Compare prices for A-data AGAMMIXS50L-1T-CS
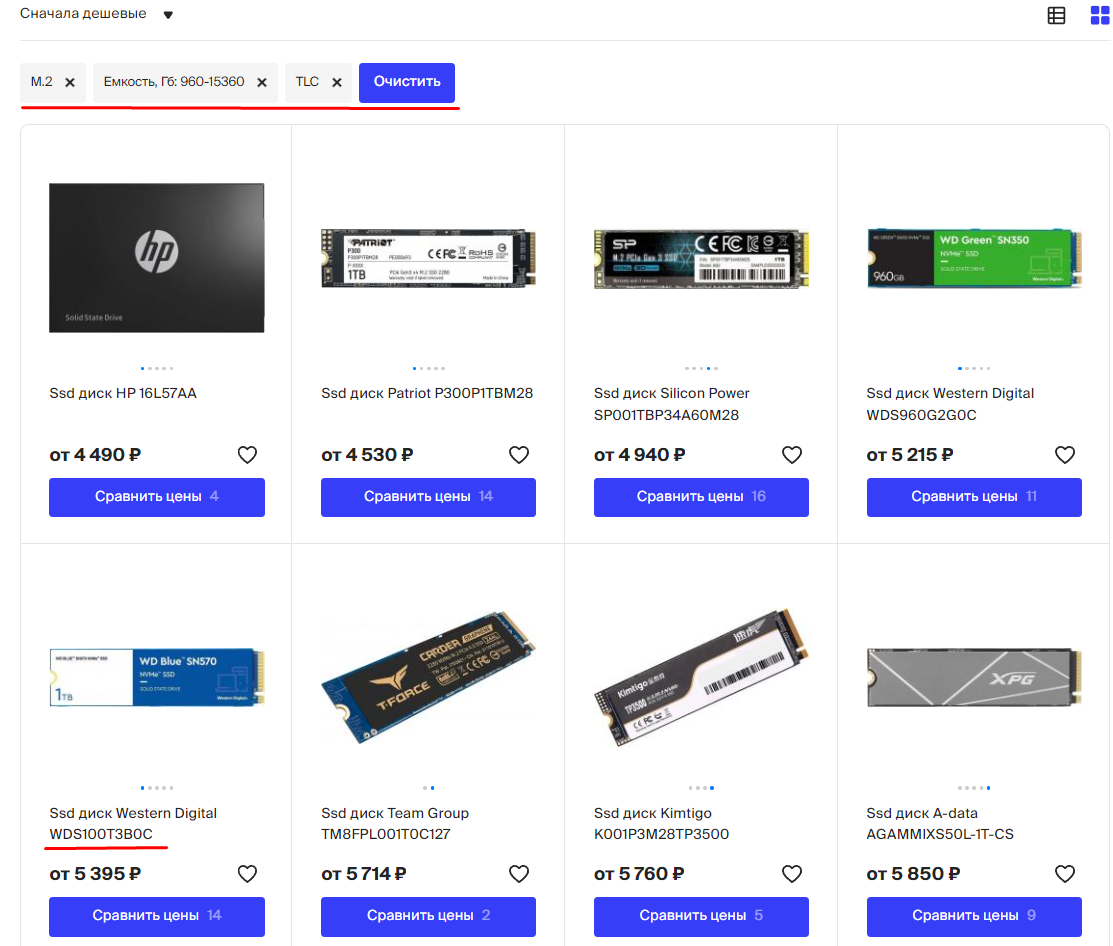This screenshot has height=946, width=1113. coord(974,916)
